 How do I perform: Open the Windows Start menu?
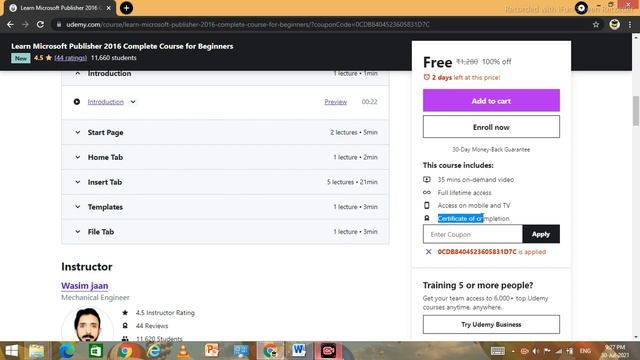click(11, 351)
